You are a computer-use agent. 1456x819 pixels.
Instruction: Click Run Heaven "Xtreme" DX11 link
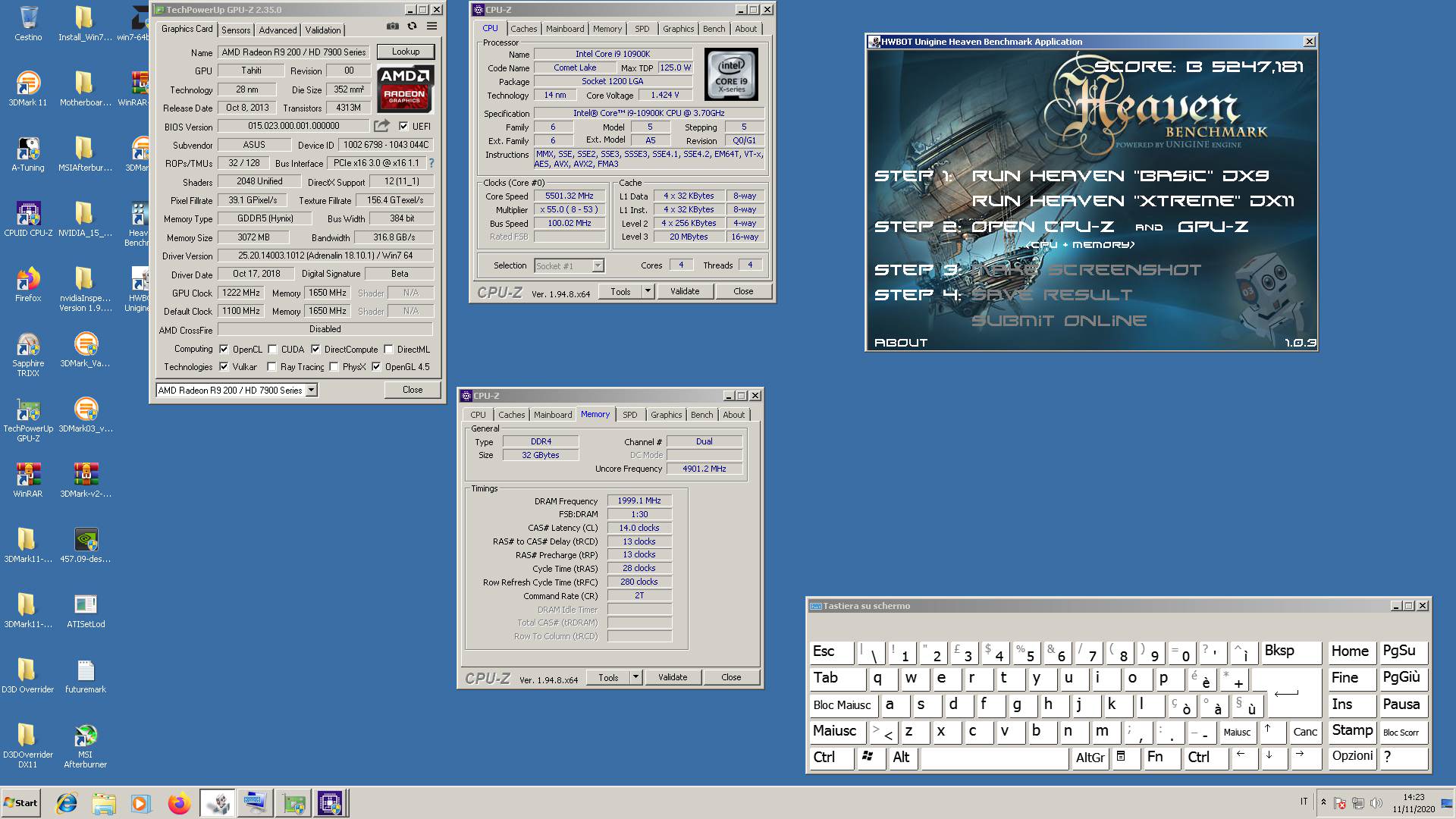[x=1133, y=201]
